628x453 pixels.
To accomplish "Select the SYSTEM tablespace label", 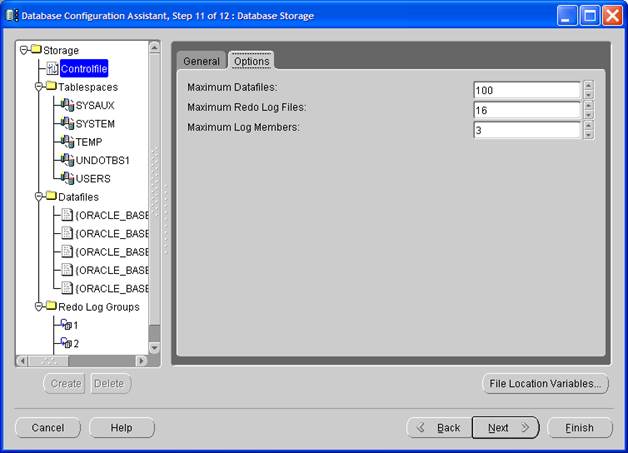I will 95,124.
